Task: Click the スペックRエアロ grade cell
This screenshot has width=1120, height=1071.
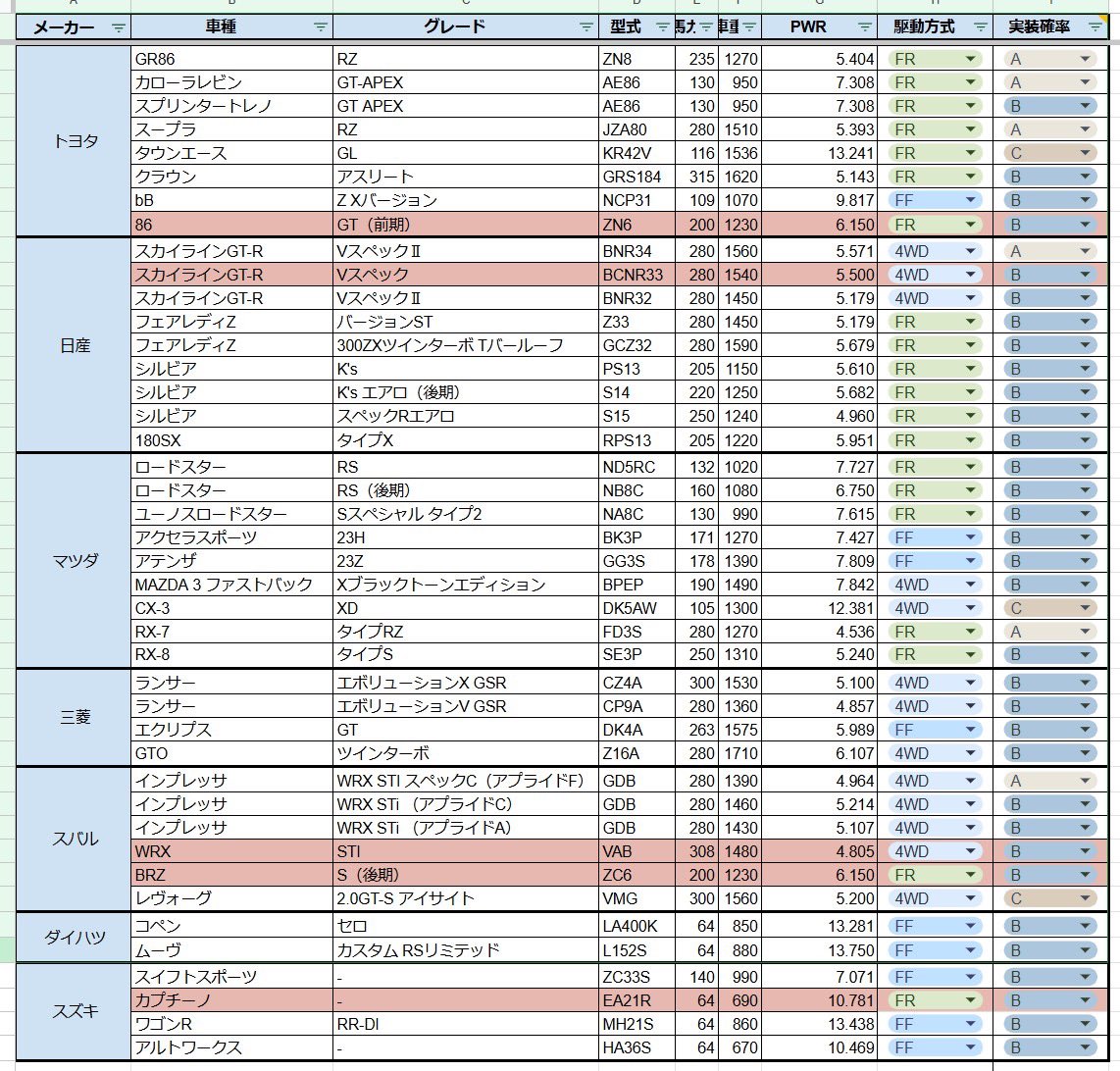Action: pos(466,416)
